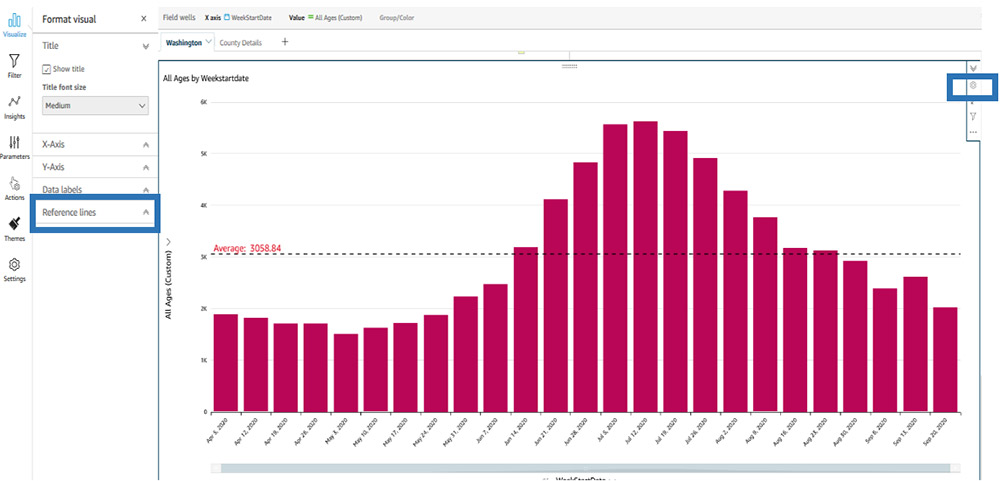Click the 6K Y-axis tick label

(x=203, y=102)
